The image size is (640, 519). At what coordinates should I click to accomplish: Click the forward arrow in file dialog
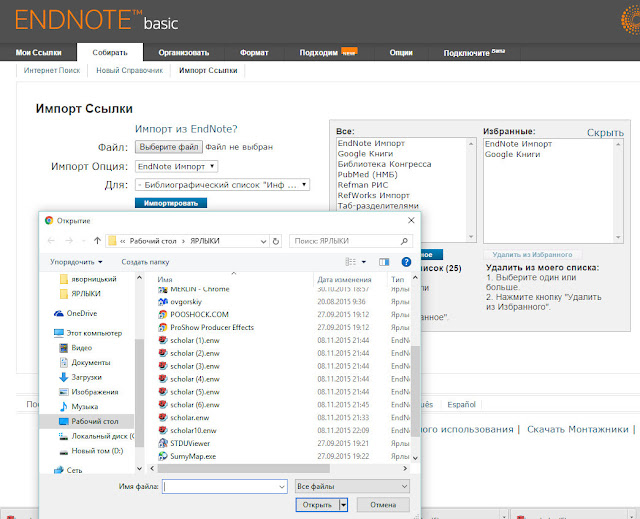(x=69, y=241)
